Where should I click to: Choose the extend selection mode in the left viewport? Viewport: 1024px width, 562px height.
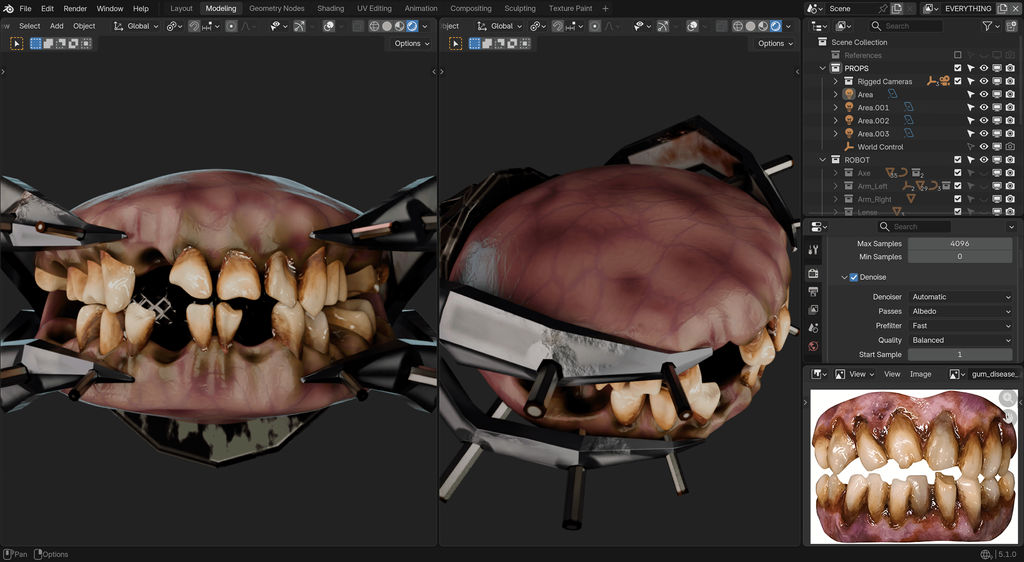coord(48,44)
